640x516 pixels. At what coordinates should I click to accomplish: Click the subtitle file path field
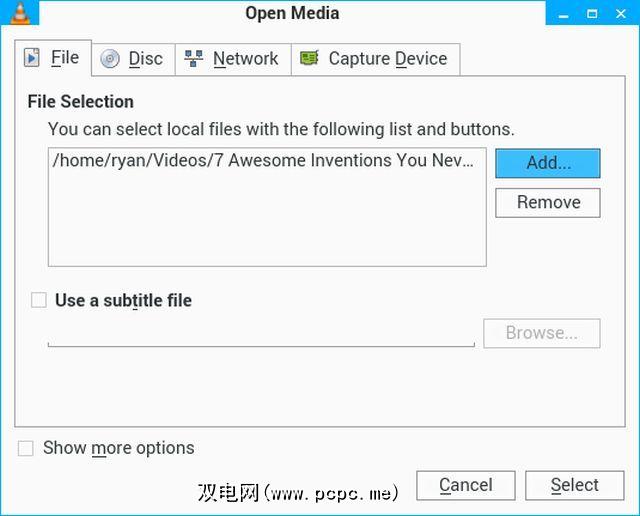260,334
